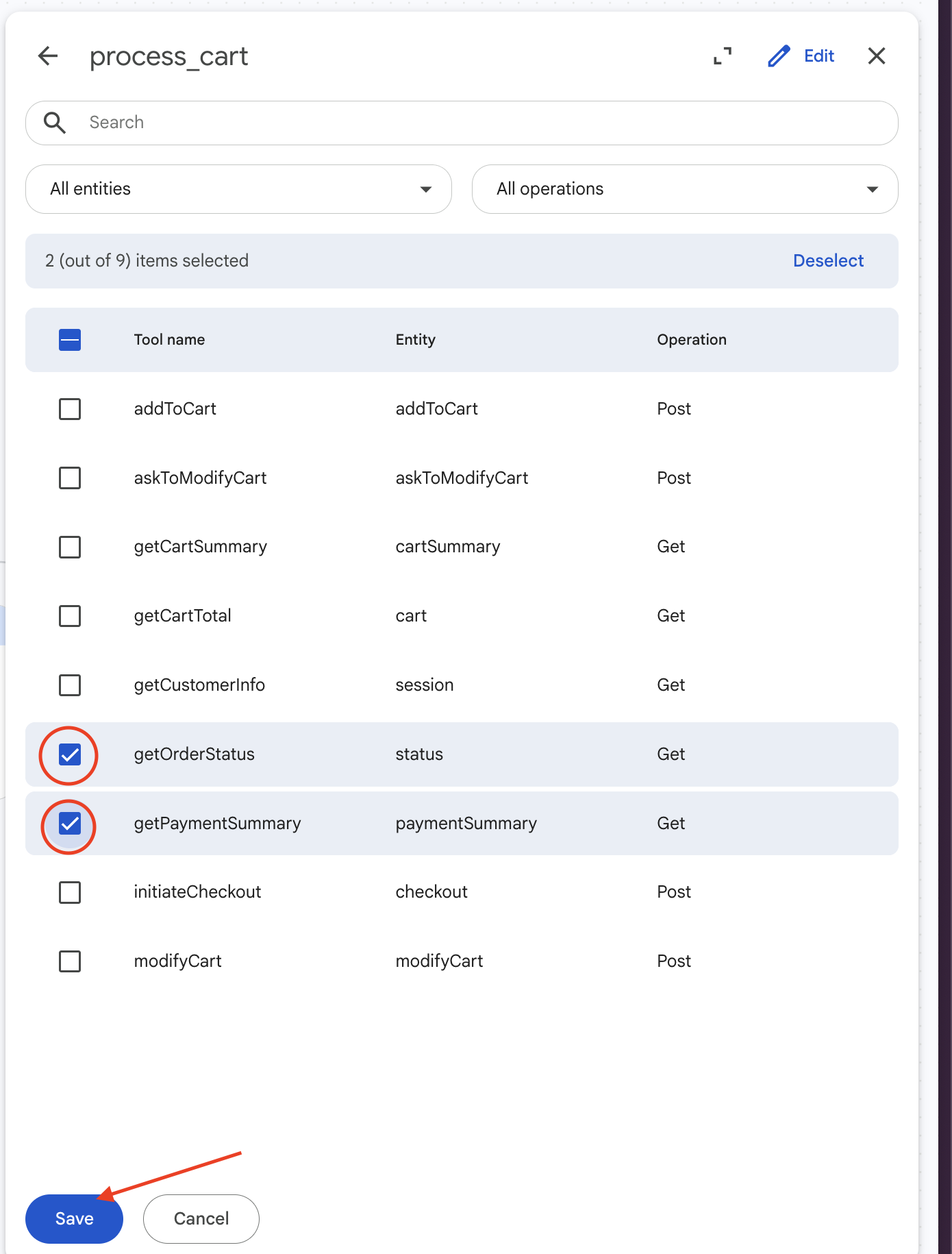
Task: Click the Edit label
Action: coord(819,56)
